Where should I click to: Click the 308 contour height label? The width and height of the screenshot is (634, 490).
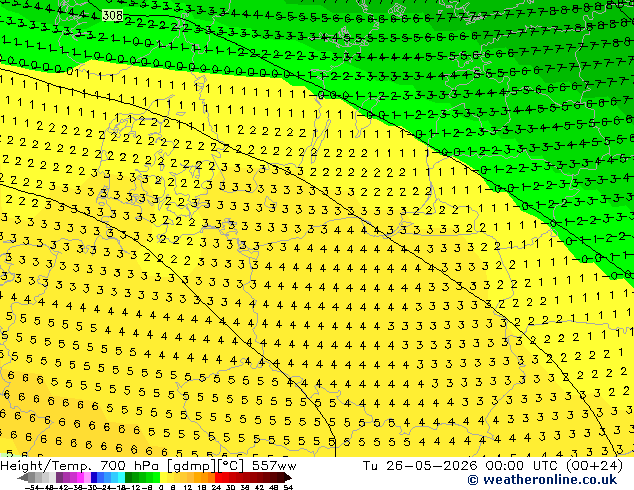[x=112, y=16]
